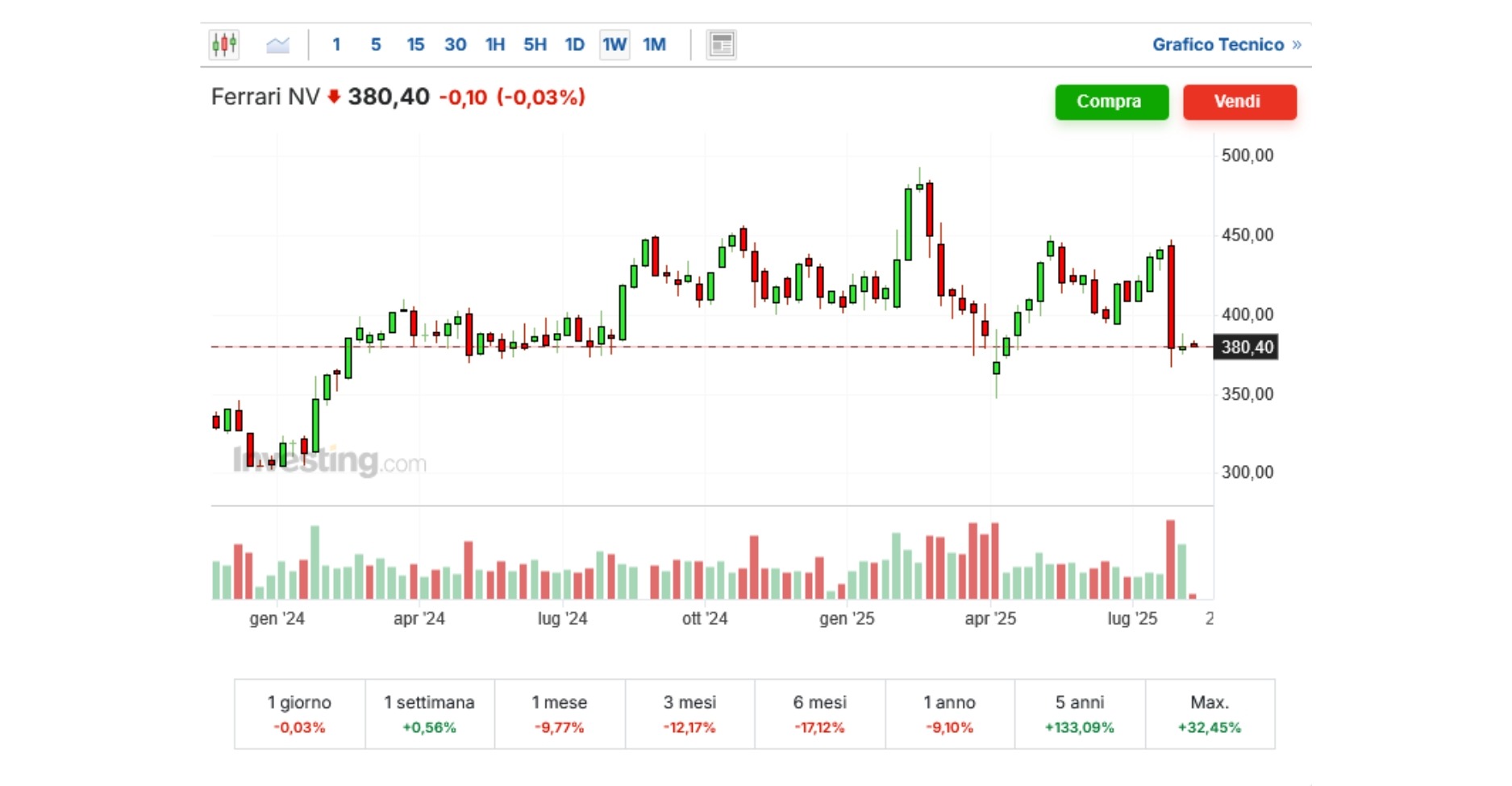Click the -0,10 (-0,03%) change value
Viewport: 1512px width, 786px height.
(x=512, y=98)
